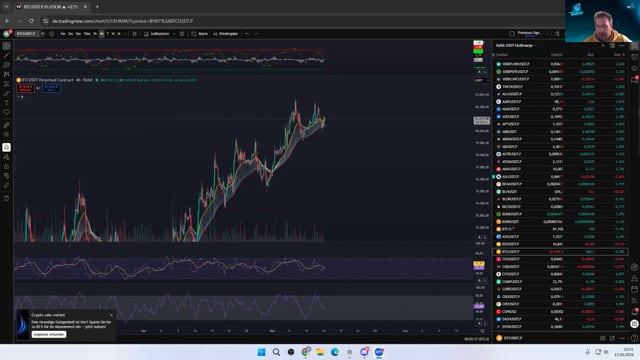Open File Explorer from taskbar
This screenshot has height=360, width=640.
(320, 352)
